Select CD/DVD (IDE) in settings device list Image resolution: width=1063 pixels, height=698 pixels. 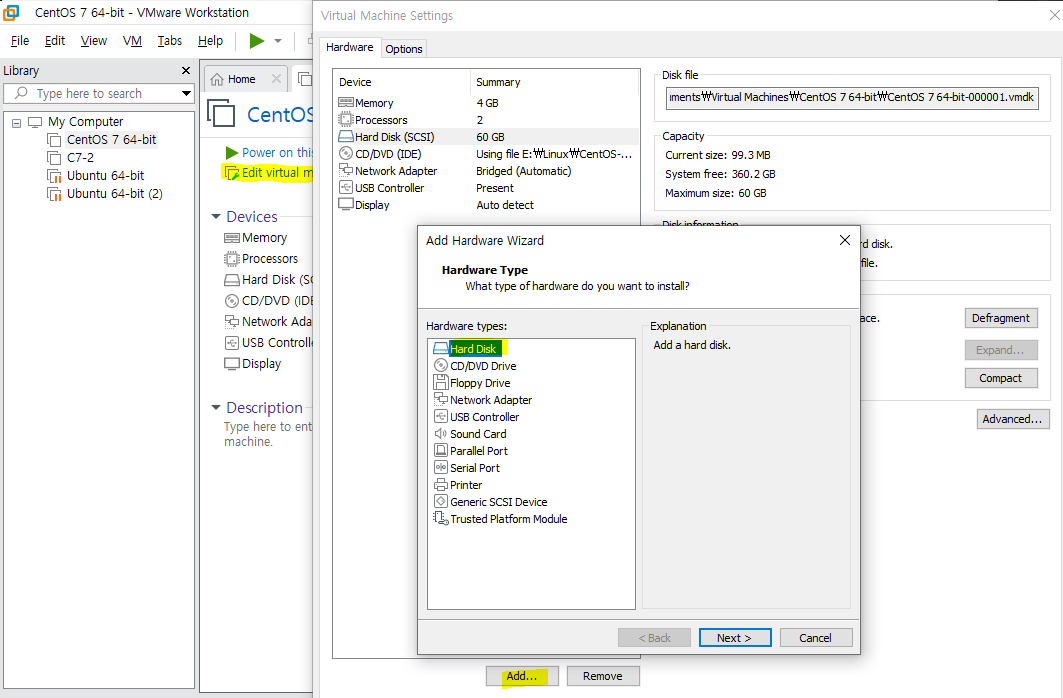[487, 154]
